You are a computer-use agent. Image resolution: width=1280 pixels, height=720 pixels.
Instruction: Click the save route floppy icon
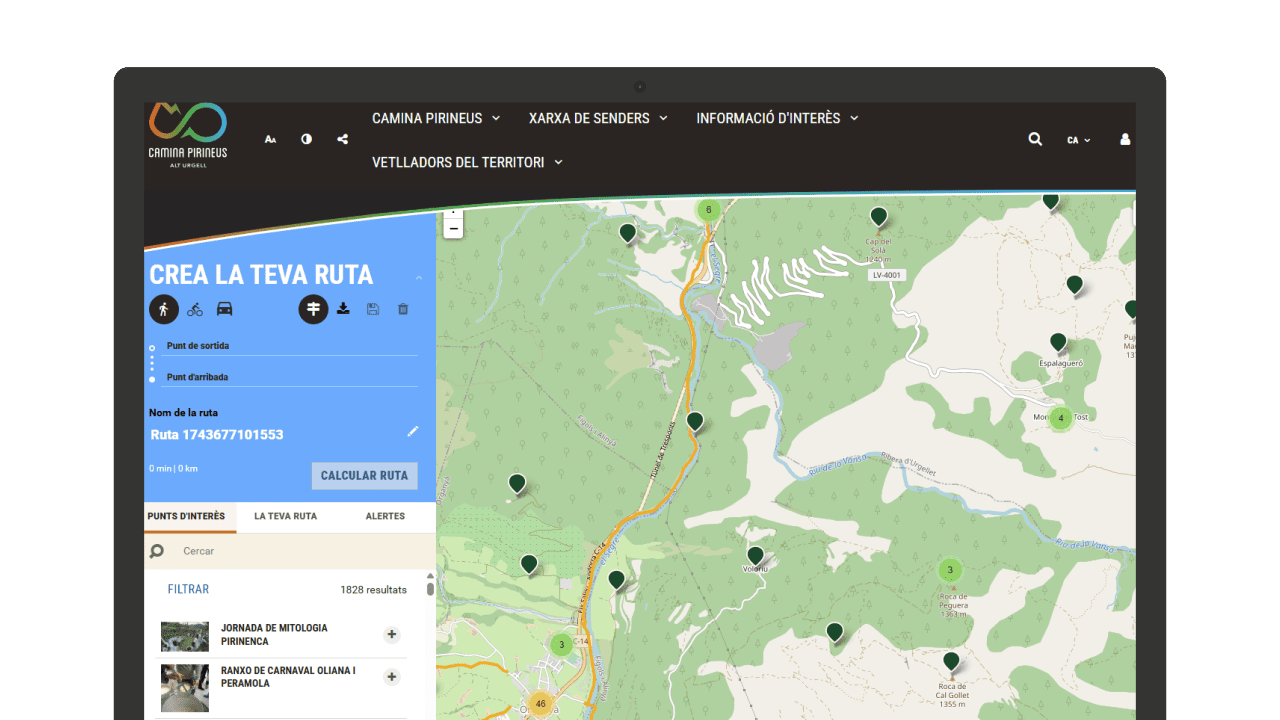[373, 309]
